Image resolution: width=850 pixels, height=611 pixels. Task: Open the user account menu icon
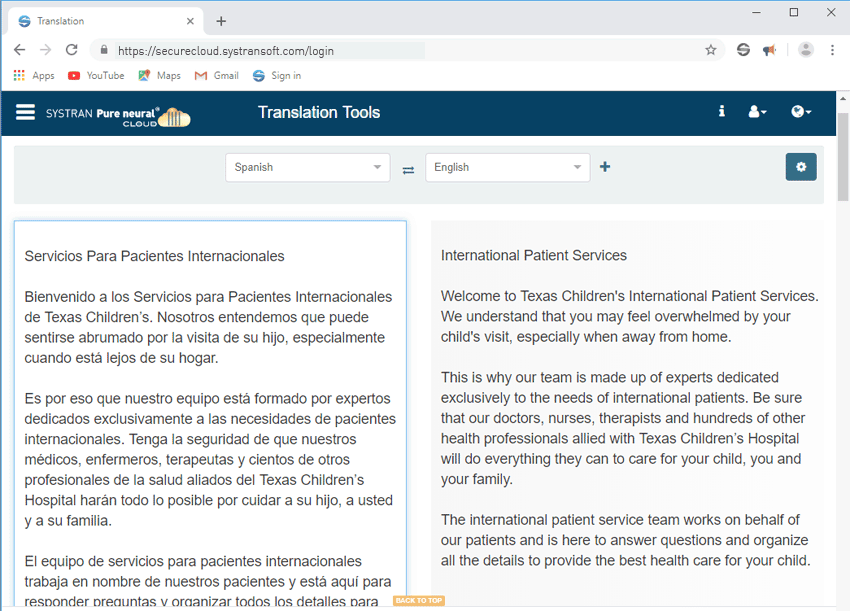(754, 112)
